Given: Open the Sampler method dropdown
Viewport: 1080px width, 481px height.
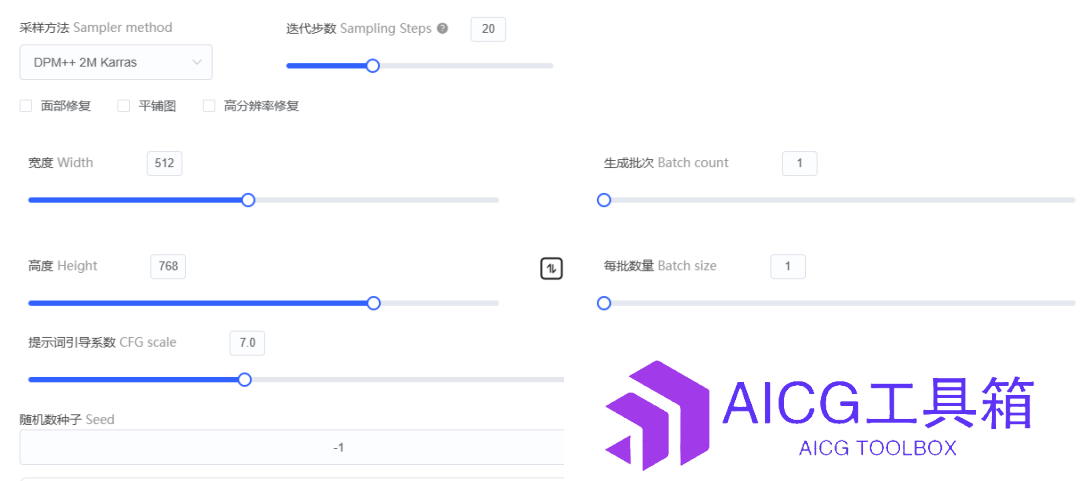Looking at the screenshot, I should click(116, 62).
